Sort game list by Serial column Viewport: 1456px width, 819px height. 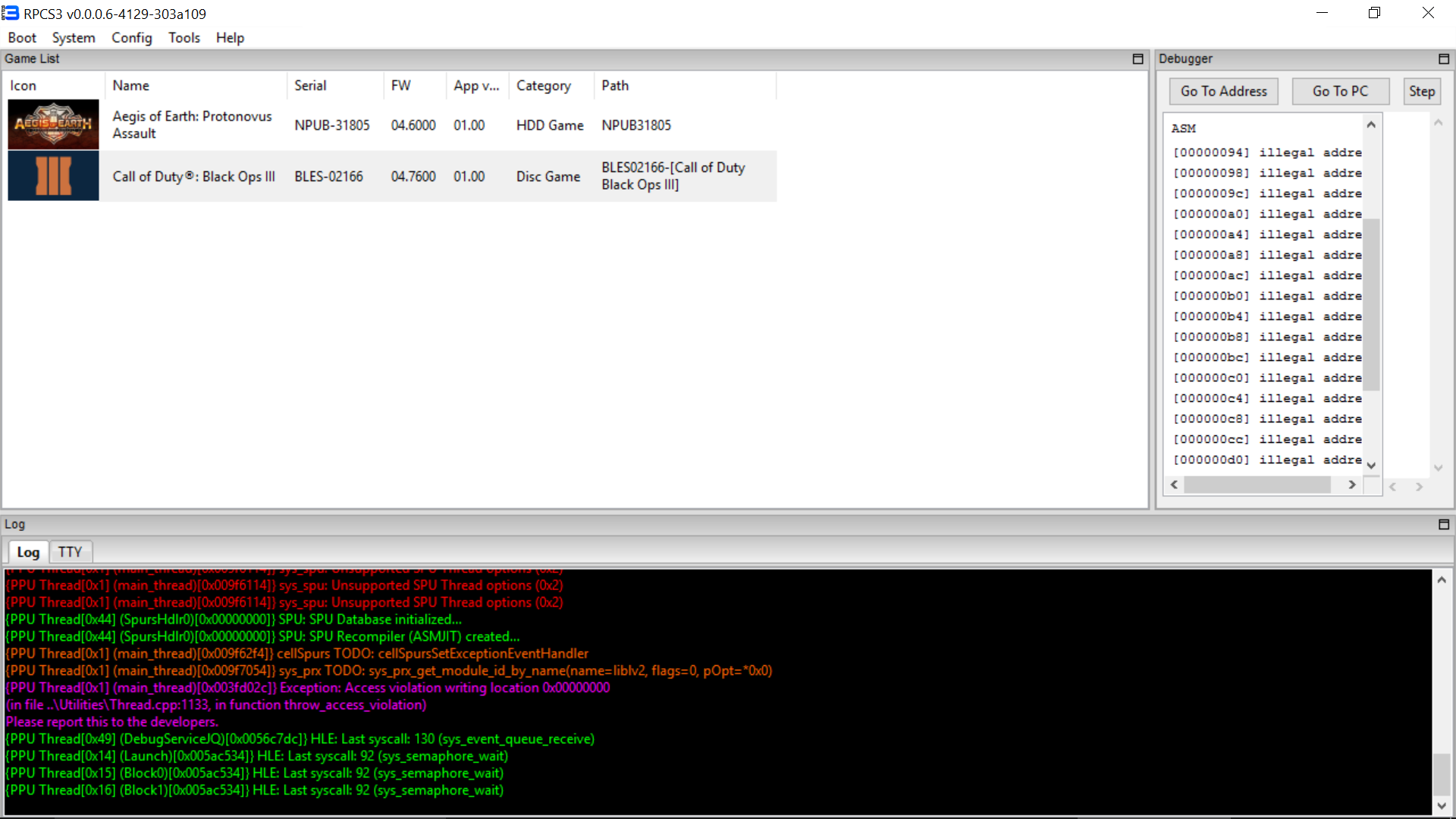pyautogui.click(x=335, y=86)
